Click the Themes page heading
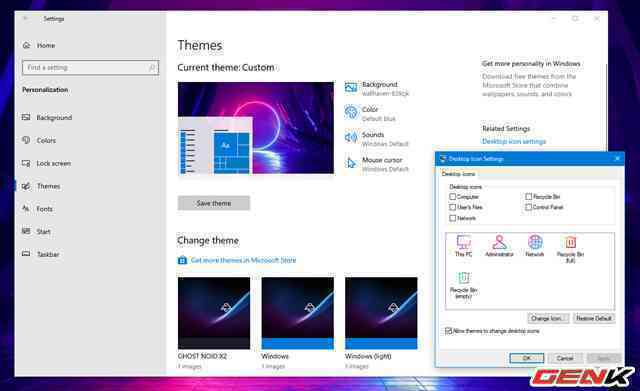 (200, 45)
